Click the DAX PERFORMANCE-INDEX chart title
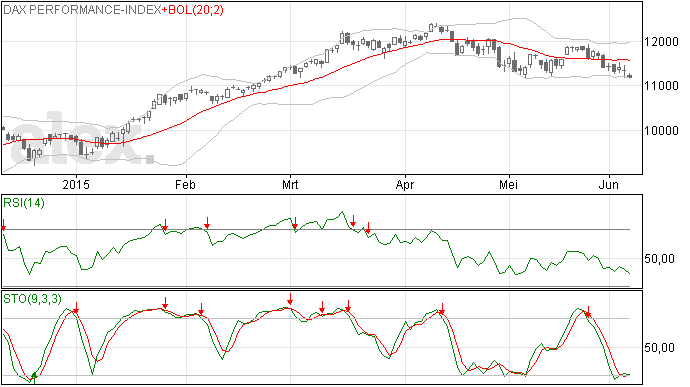 (x=82, y=10)
